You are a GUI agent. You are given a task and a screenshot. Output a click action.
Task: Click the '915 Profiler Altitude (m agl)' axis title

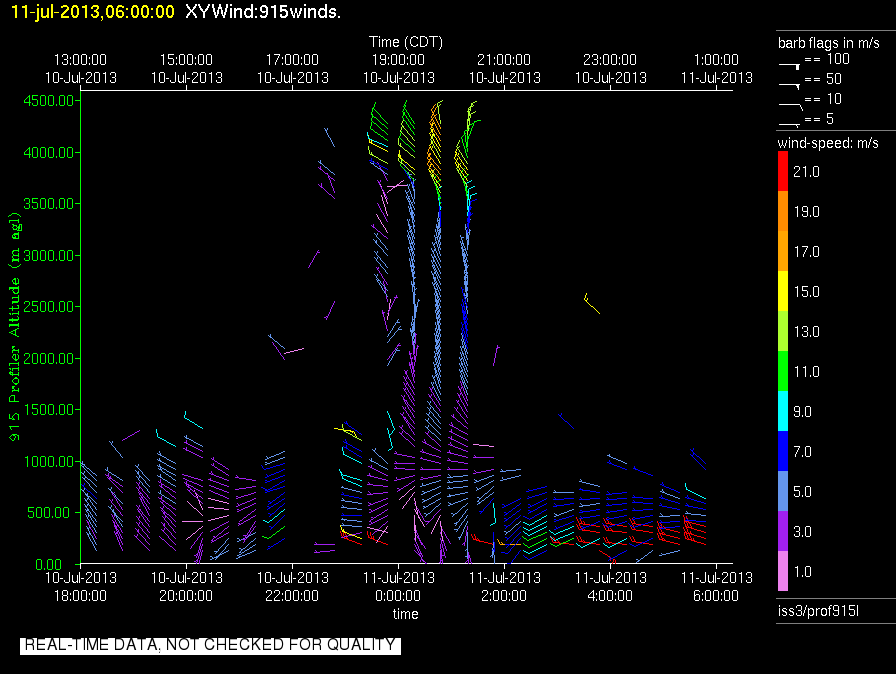click(14, 327)
